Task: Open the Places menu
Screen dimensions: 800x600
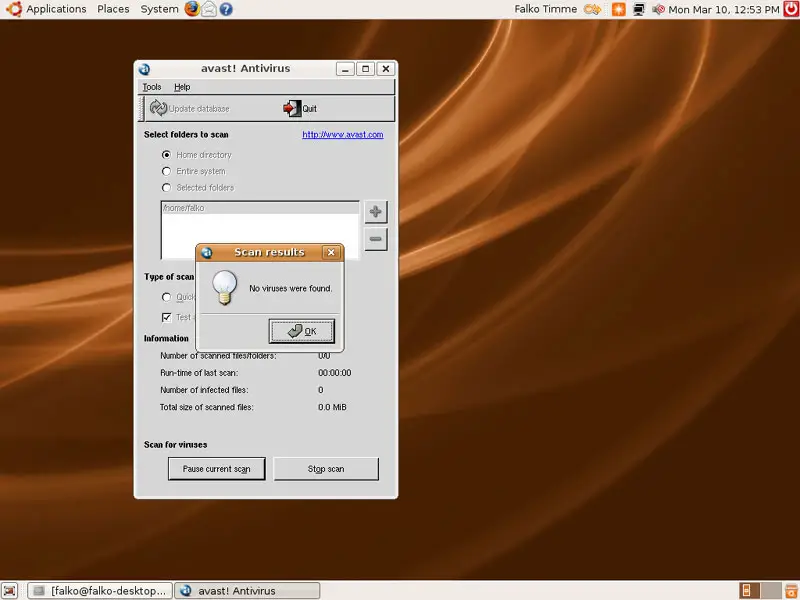Action: click(x=113, y=9)
